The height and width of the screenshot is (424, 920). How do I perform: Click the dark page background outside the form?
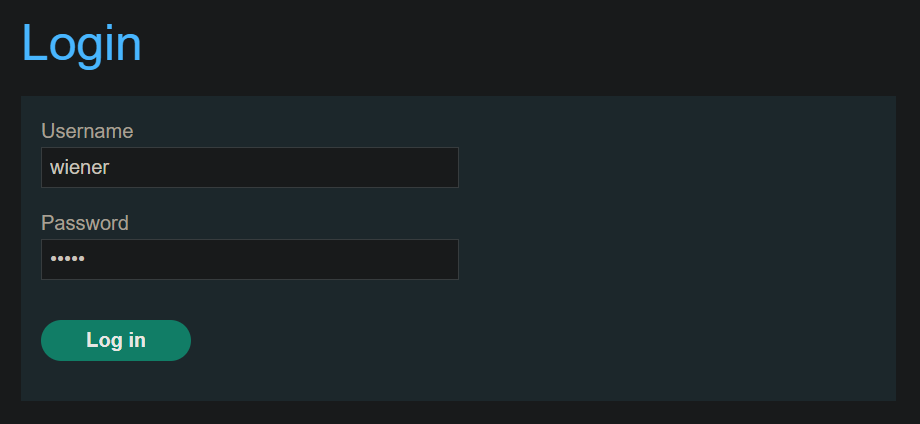click(528, 47)
